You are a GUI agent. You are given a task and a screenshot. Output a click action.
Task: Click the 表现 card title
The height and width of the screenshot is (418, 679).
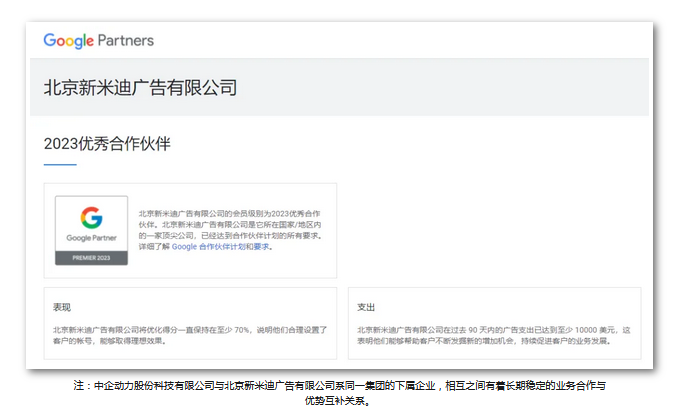point(62,307)
